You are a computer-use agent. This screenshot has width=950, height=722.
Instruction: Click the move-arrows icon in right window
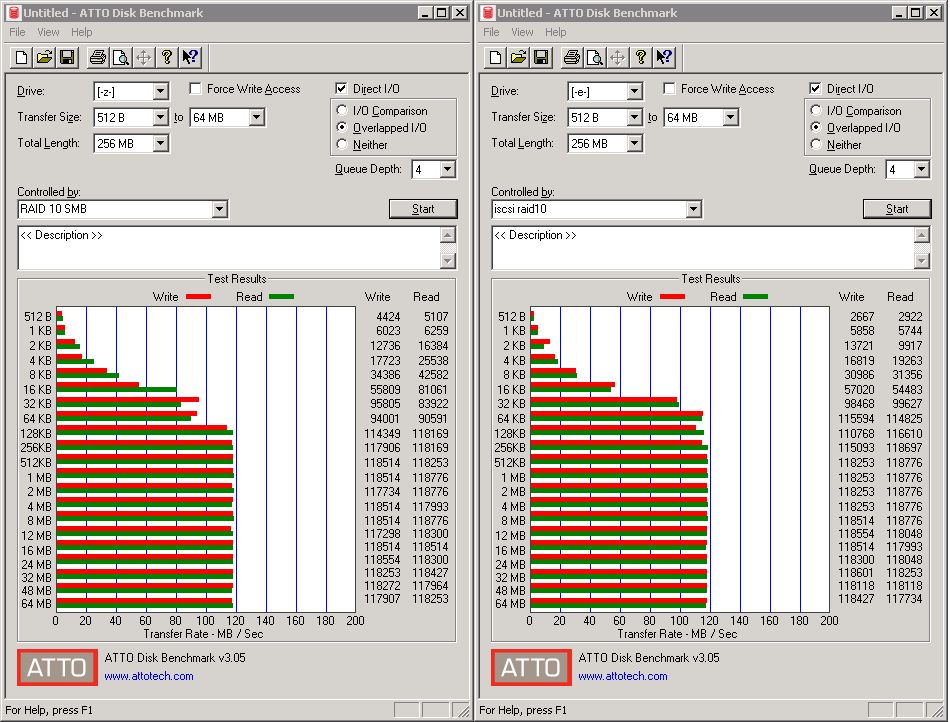point(617,58)
